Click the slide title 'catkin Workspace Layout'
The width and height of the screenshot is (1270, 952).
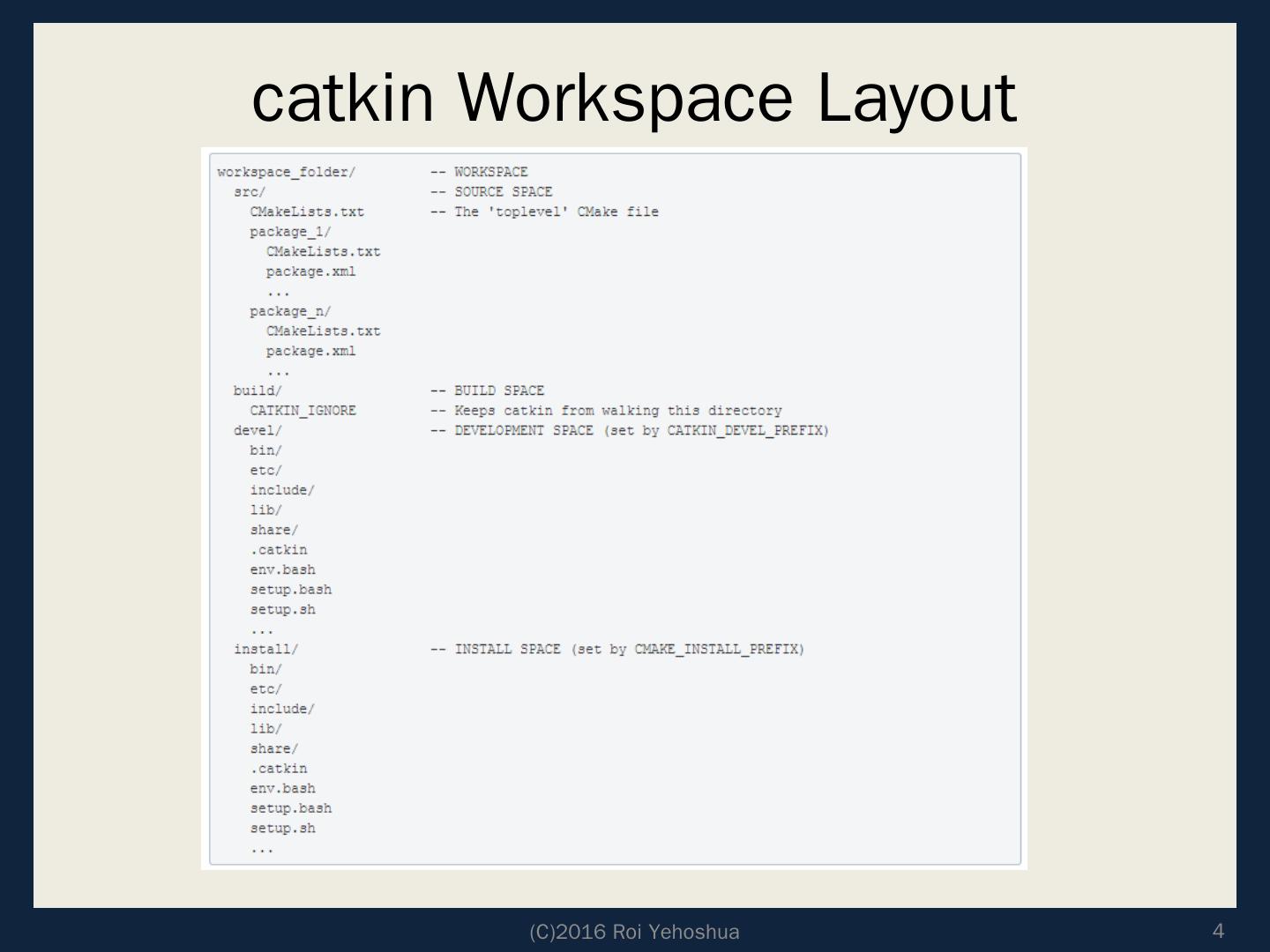634,97
